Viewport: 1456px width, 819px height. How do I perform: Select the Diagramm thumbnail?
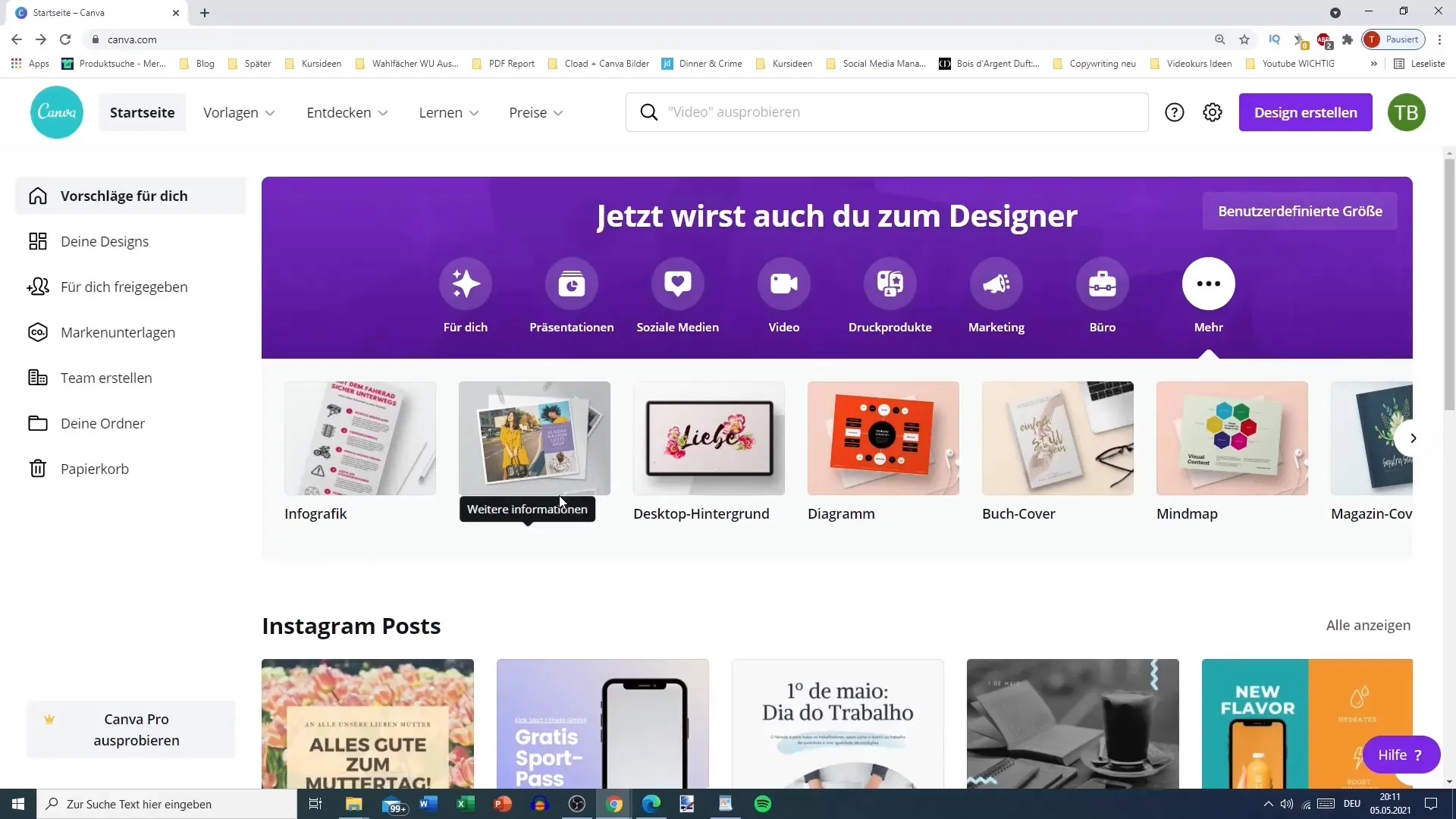883,438
